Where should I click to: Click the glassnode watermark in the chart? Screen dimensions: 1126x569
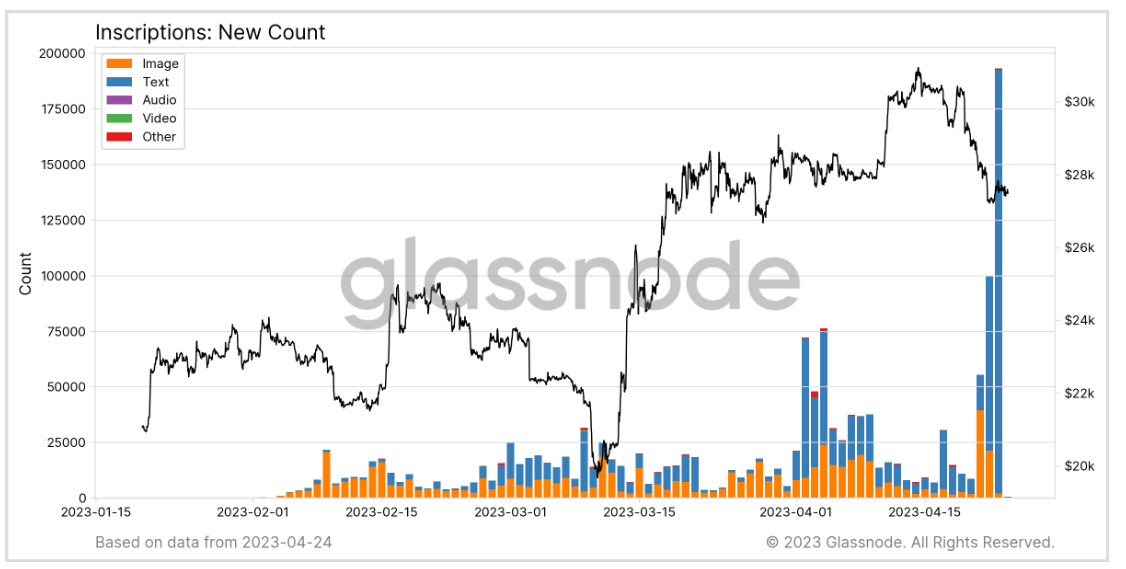pos(570,277)
